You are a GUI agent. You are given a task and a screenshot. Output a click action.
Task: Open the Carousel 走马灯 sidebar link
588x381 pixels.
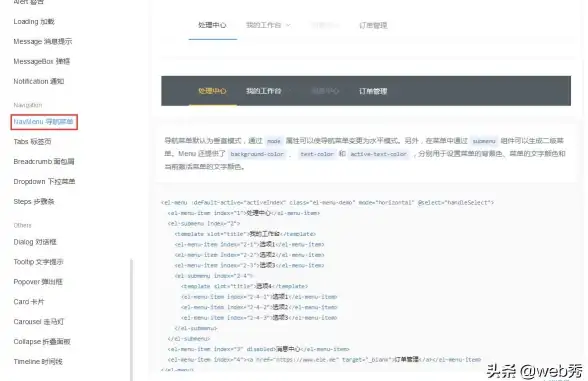pos(39,322)
